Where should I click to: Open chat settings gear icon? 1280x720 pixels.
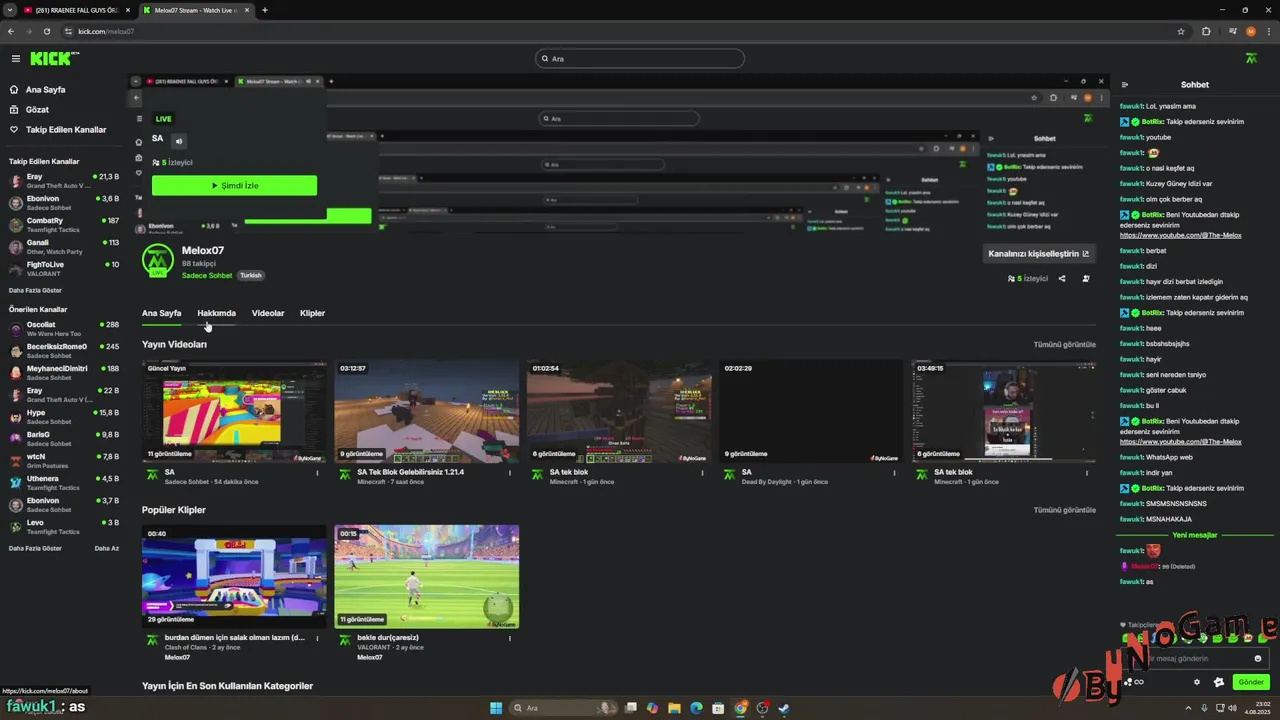[1197, 682]
